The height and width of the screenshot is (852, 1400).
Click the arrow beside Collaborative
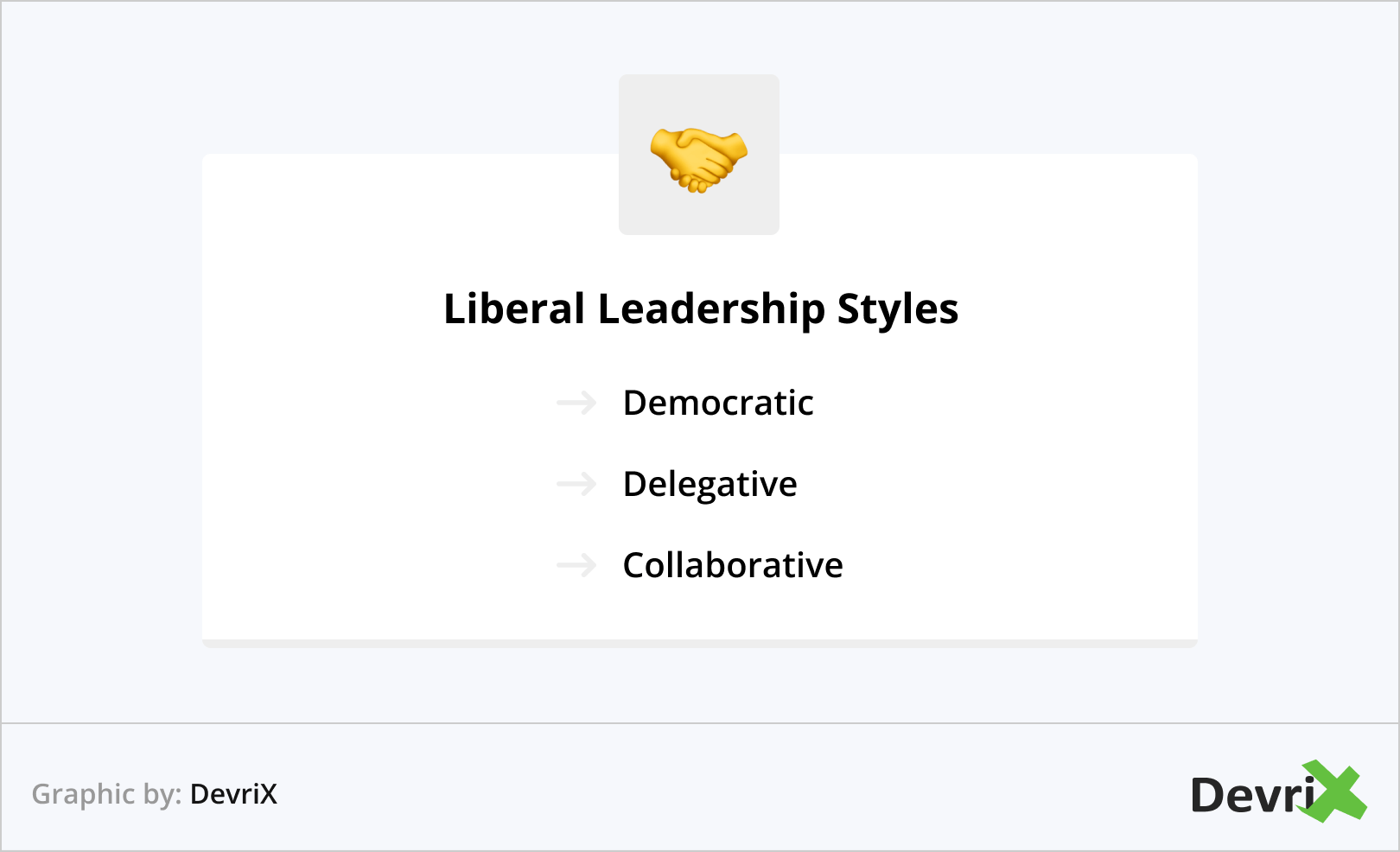click(x=576, y=565)
